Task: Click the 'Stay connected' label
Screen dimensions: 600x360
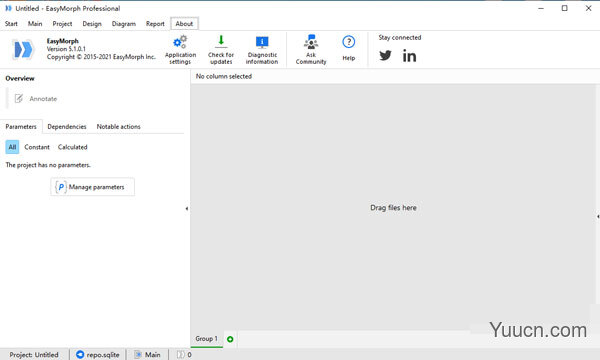Action: point(399,37)
